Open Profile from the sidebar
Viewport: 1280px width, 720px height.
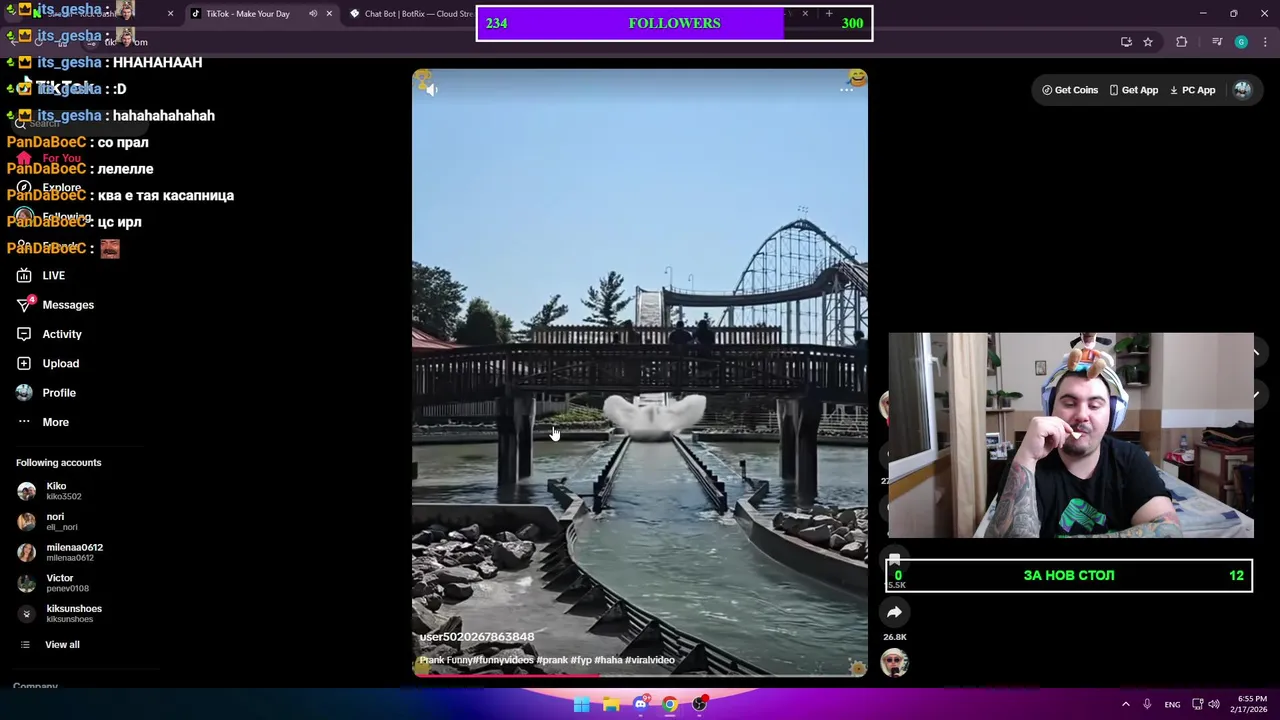coord(46,393)
